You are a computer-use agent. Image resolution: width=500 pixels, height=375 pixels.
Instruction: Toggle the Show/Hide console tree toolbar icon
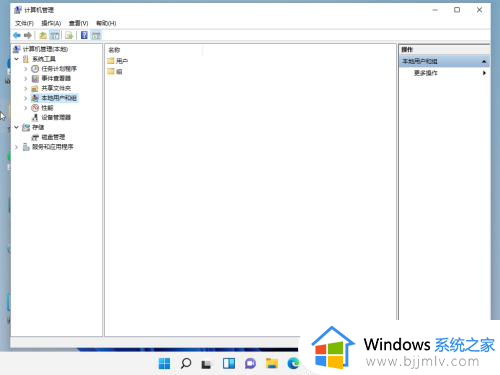coord(54,35)
